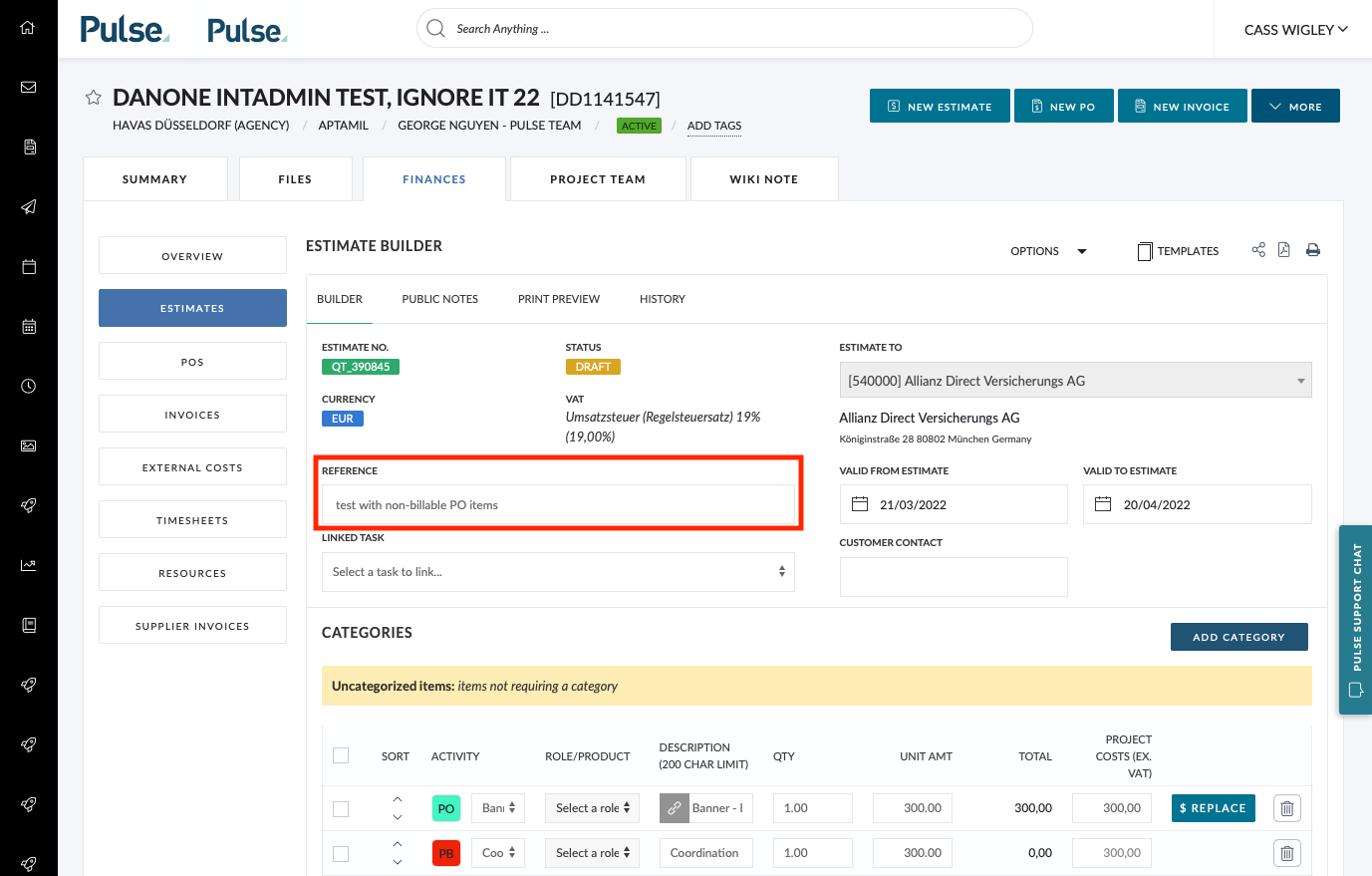This screenshot has height=876, width=1372.
Task: Open the Wiki Note tab
Action: [764, 179]
